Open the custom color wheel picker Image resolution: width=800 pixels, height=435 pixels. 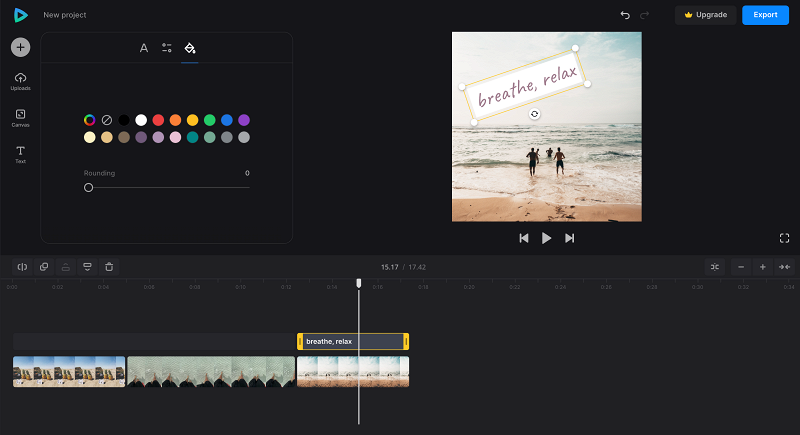89,120
